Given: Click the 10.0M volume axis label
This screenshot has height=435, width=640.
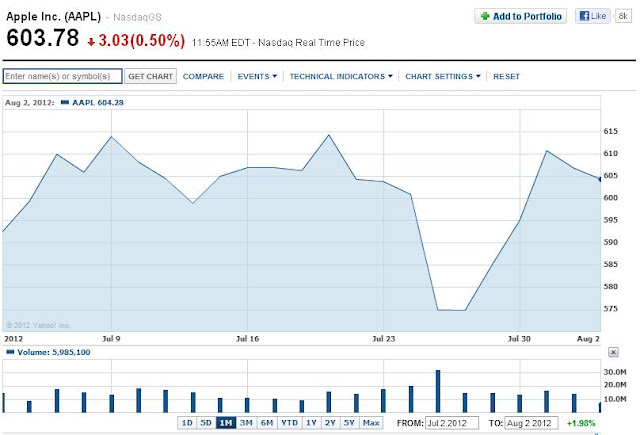Looking at the screenshot, I should (615, 399).
